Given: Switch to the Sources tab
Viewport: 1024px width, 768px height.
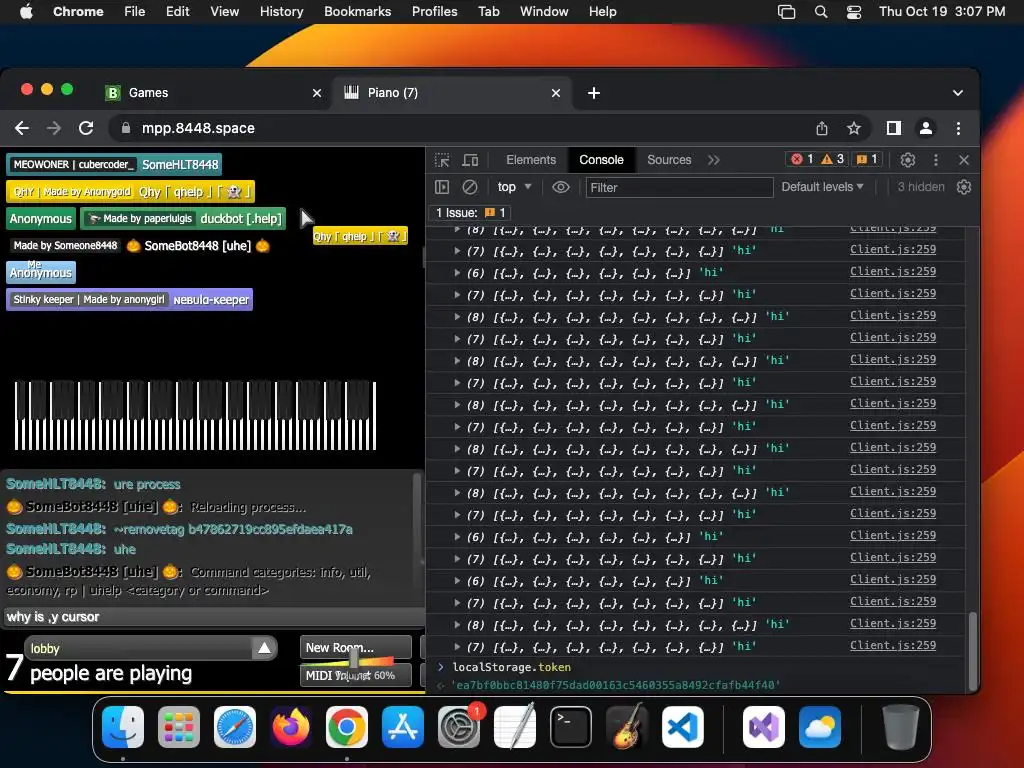Looking at the screenshot, I should 669,160.
